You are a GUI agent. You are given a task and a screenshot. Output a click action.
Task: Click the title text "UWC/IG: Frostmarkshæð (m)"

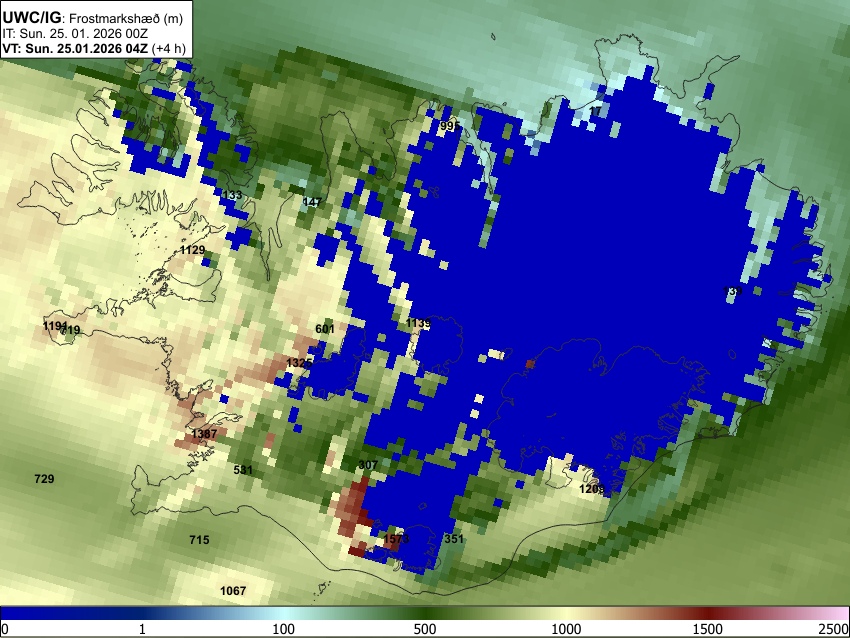coord(93,18)
